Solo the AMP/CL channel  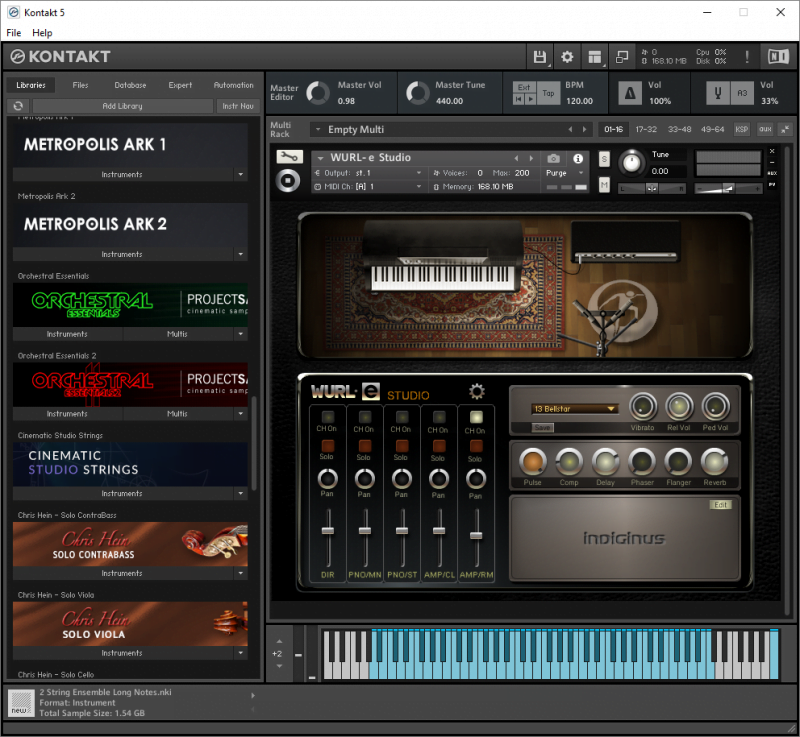439,446
